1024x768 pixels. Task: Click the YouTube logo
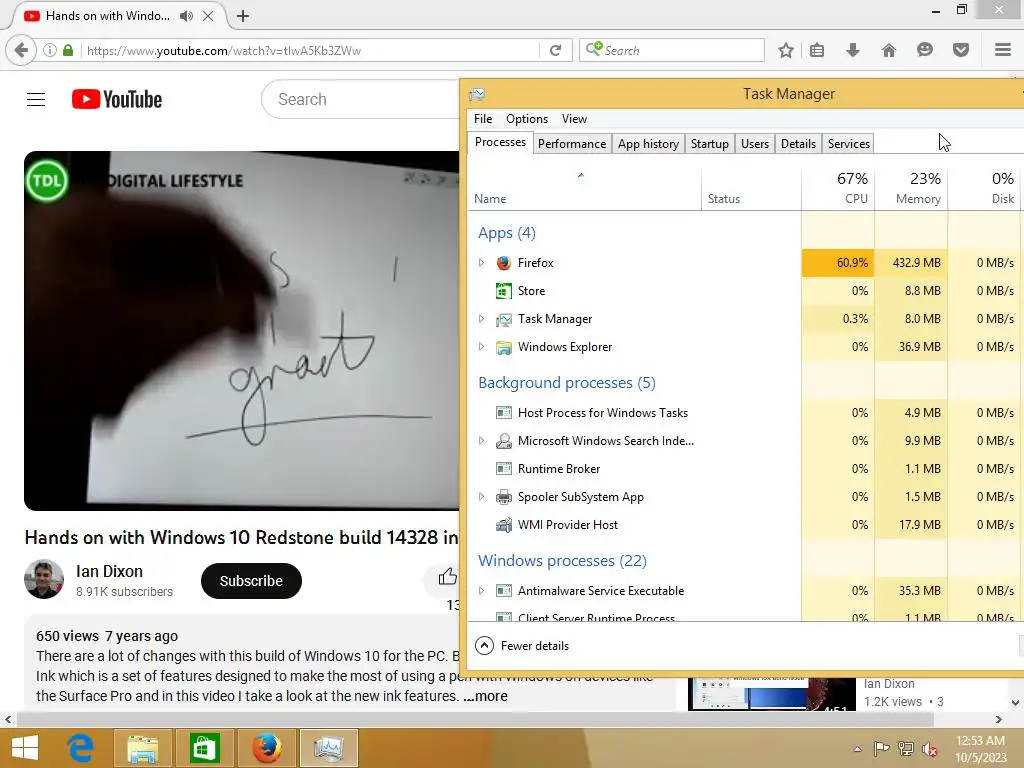coord(117,99)
